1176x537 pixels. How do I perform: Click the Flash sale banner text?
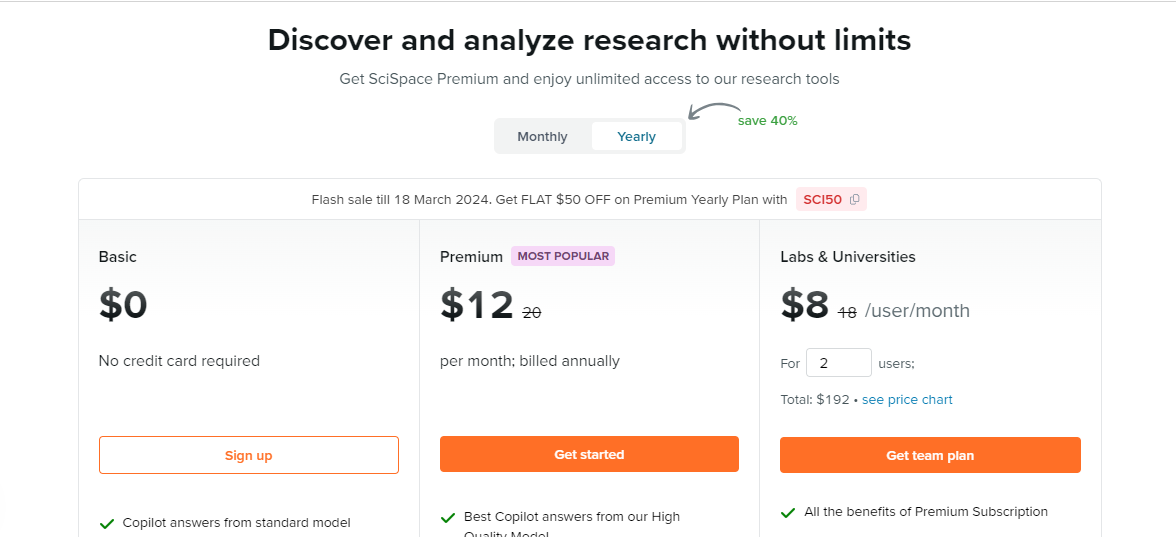[x=549, y=200]
